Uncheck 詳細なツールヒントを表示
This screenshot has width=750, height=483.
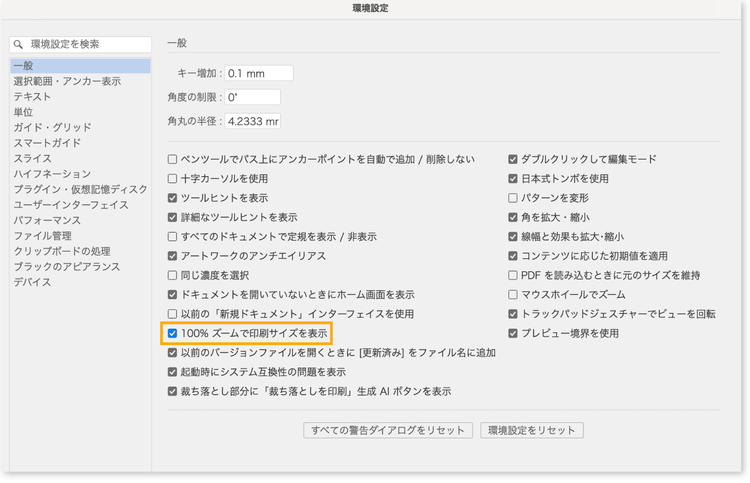click(x=172, y=218)
